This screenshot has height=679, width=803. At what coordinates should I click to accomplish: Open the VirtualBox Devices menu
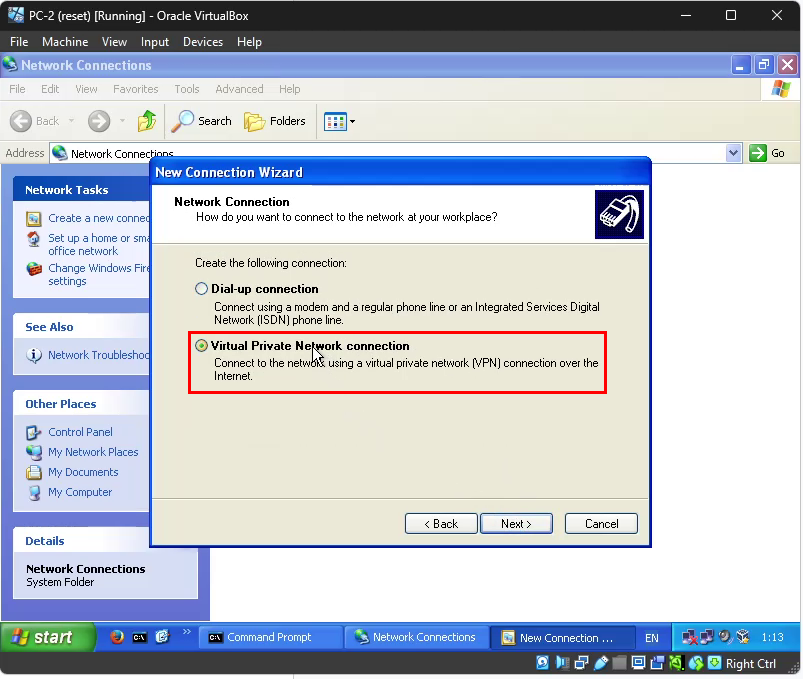click(203, 42)
